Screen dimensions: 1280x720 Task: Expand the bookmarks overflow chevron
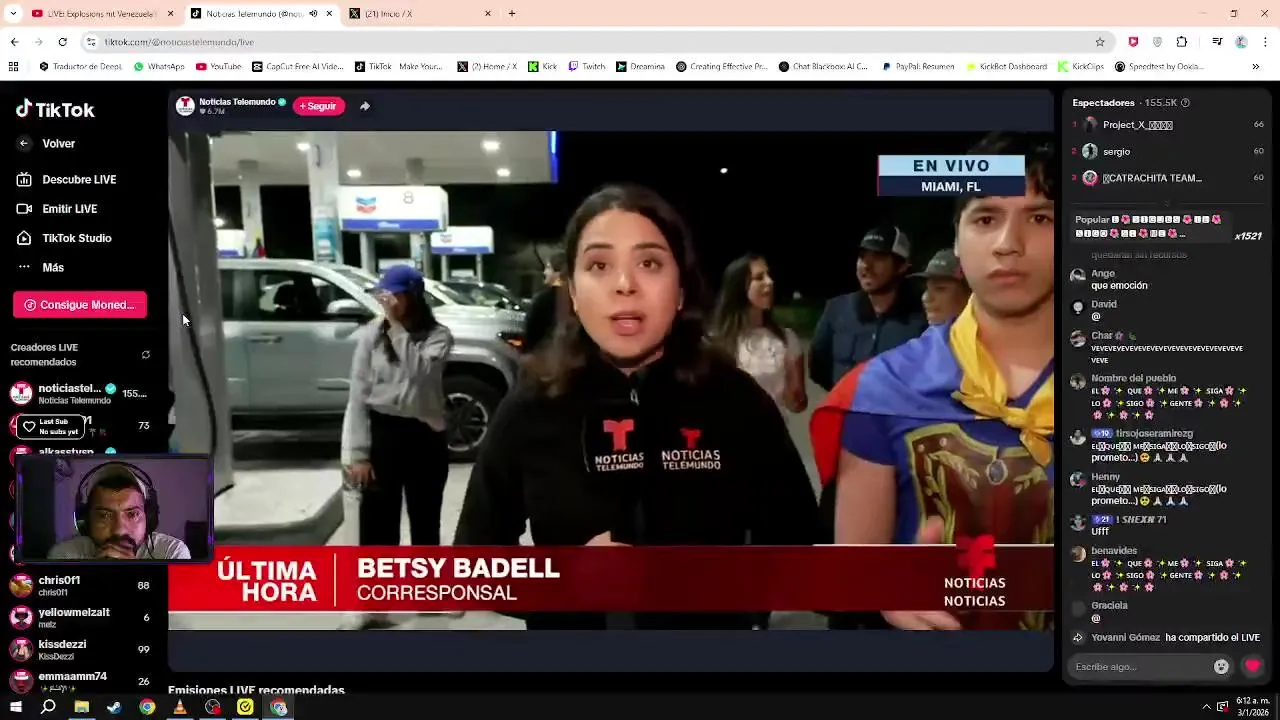click(1256, 67)
